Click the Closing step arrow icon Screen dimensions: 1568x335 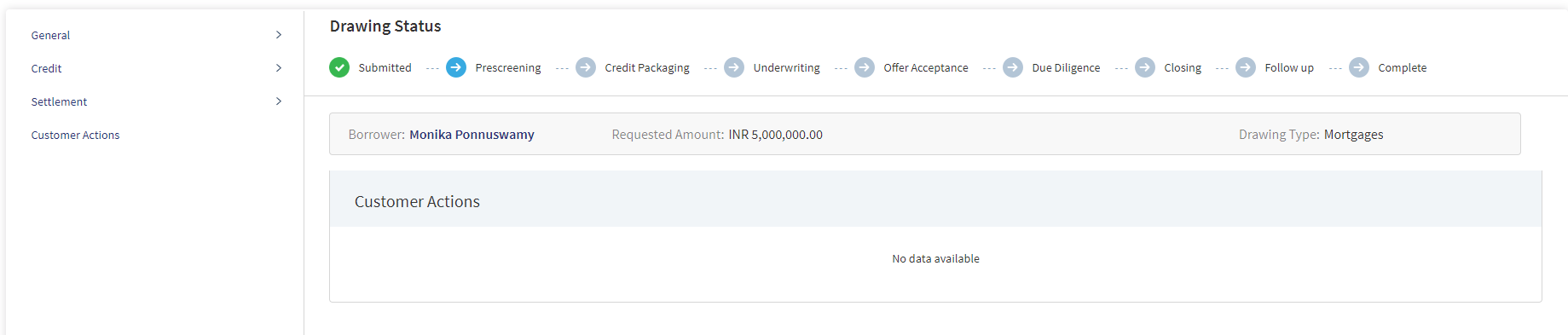(x=1145, y=67)
